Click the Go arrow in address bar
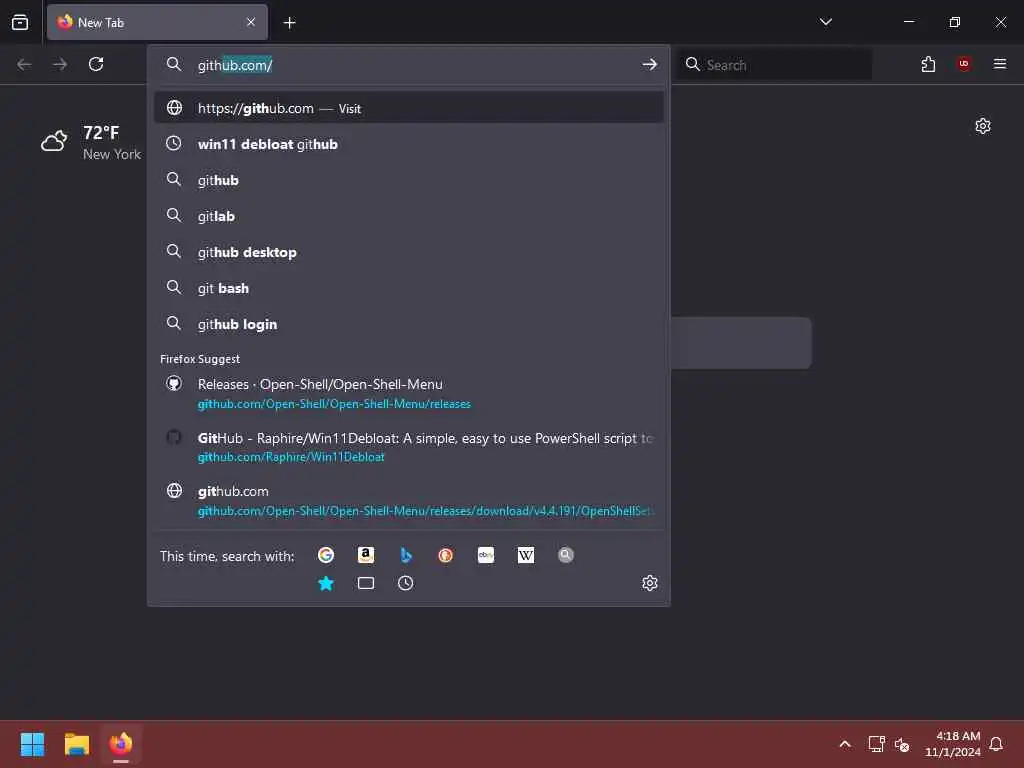The width and height of the screenshot is (1024, 768). [649, 64]
